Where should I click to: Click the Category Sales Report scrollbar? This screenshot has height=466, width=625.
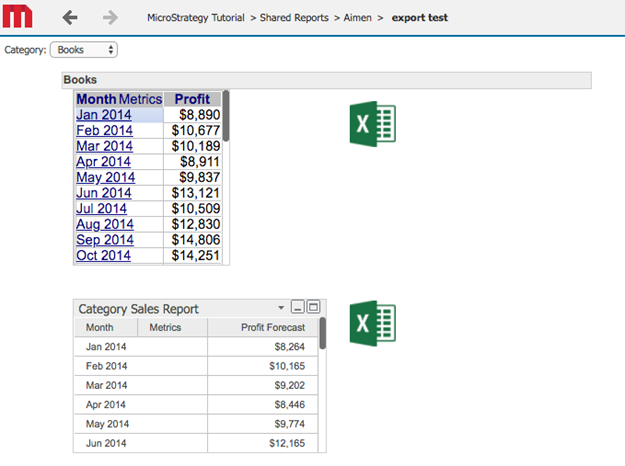pos(322,335)
